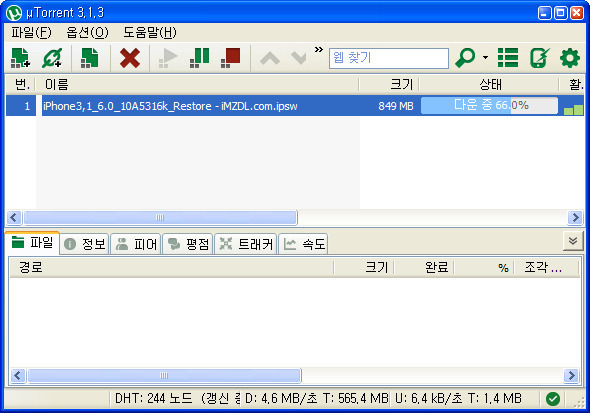The image size is (590, 413).
Task: Click the files pane horizontal scrollbar thumb
Action: coord(164,375)
